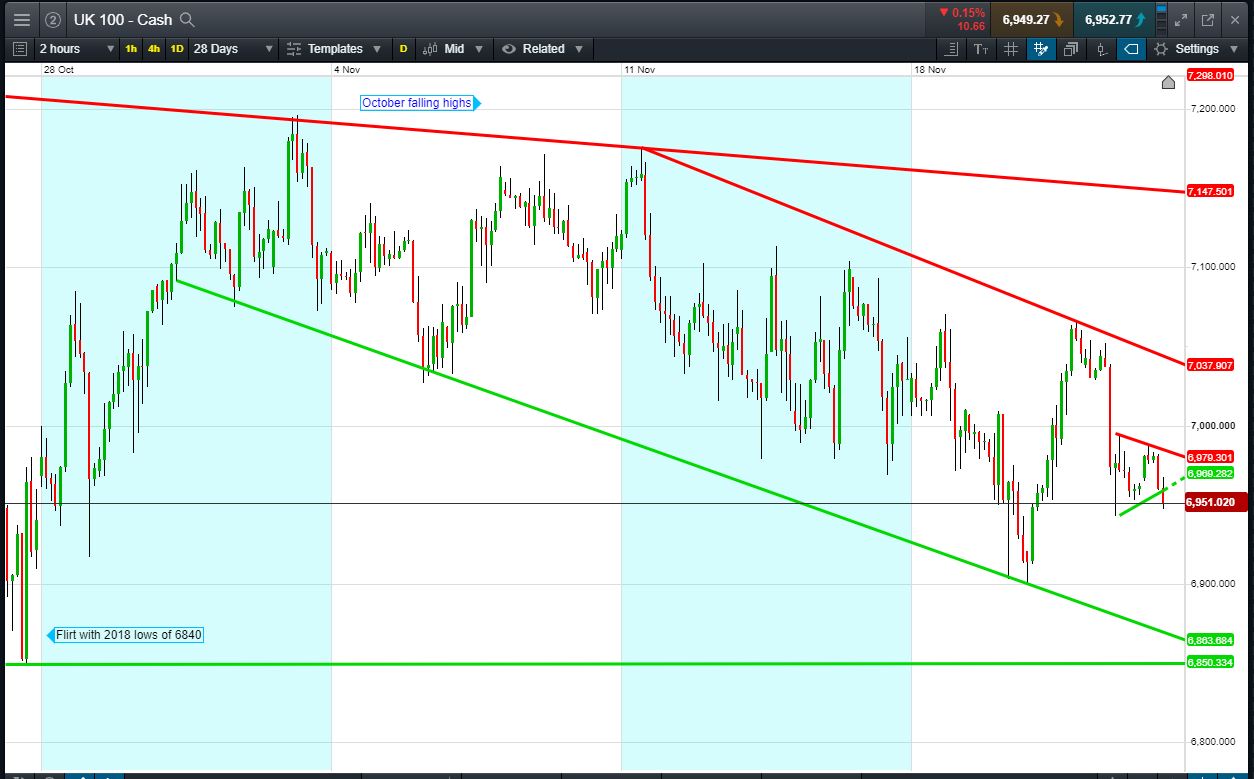
Task: Toggle the drawing tools grid icon
Action: 1041,48
